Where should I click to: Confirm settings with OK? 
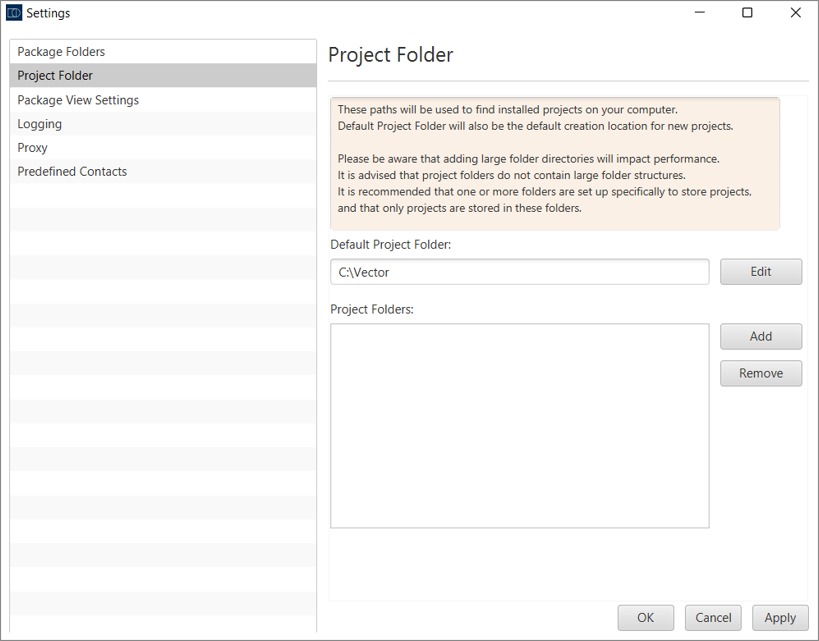coord(646,618)
